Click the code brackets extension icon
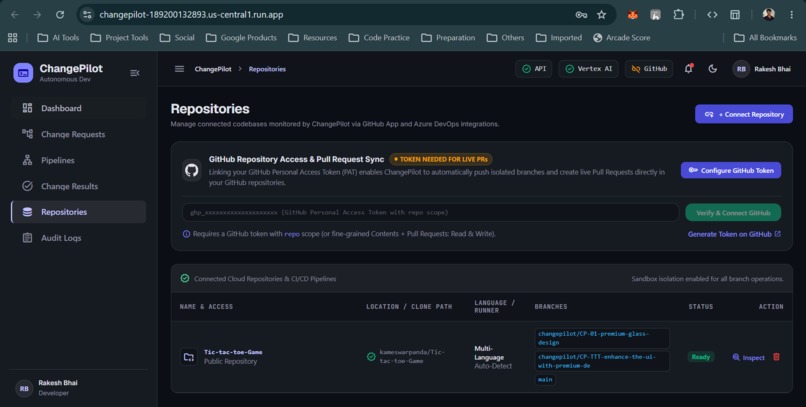Screen dimensions: 806x407 [x=712, y=15]
